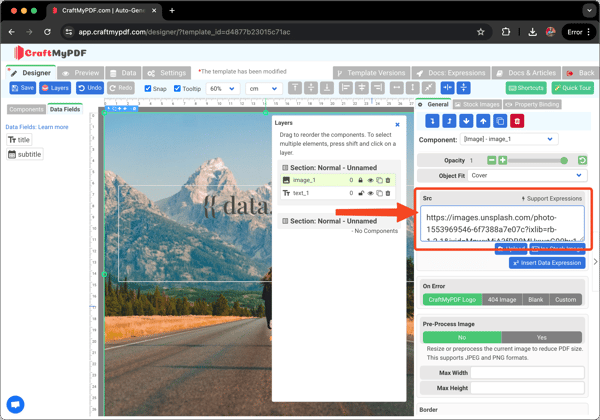
Task: Delete component with red trash button
Action: (x=517, y=121)
